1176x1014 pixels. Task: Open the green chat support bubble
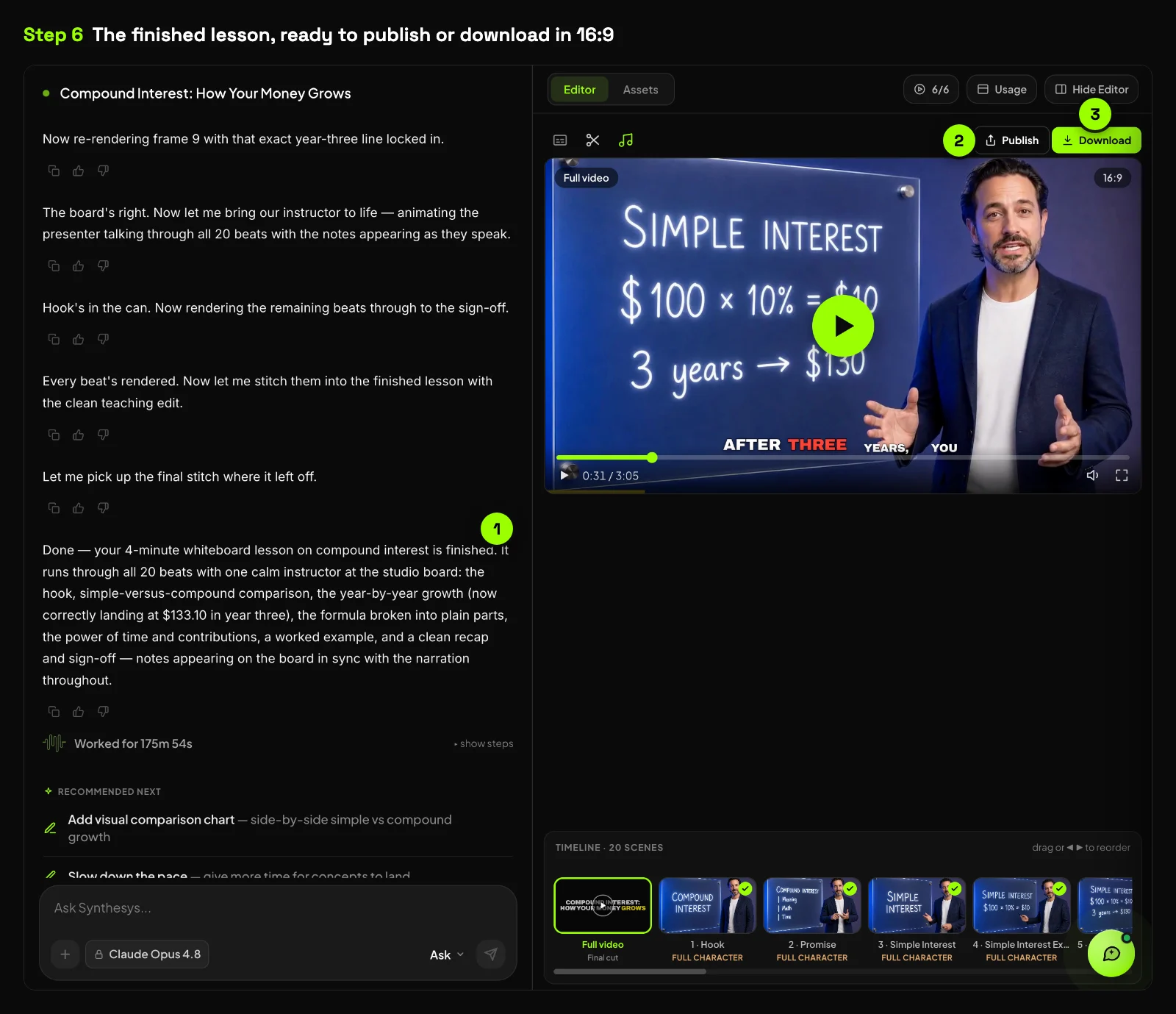click(1111, 953)
